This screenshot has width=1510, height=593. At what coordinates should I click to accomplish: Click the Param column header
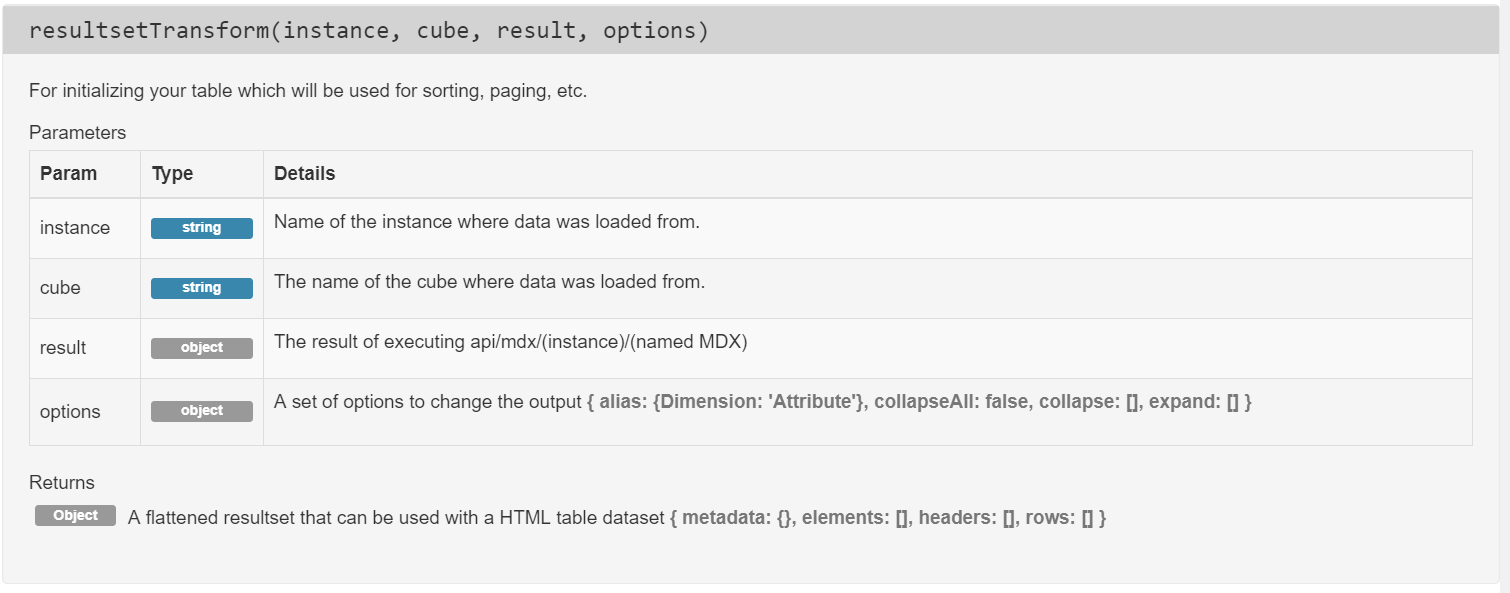click(68, 174)
